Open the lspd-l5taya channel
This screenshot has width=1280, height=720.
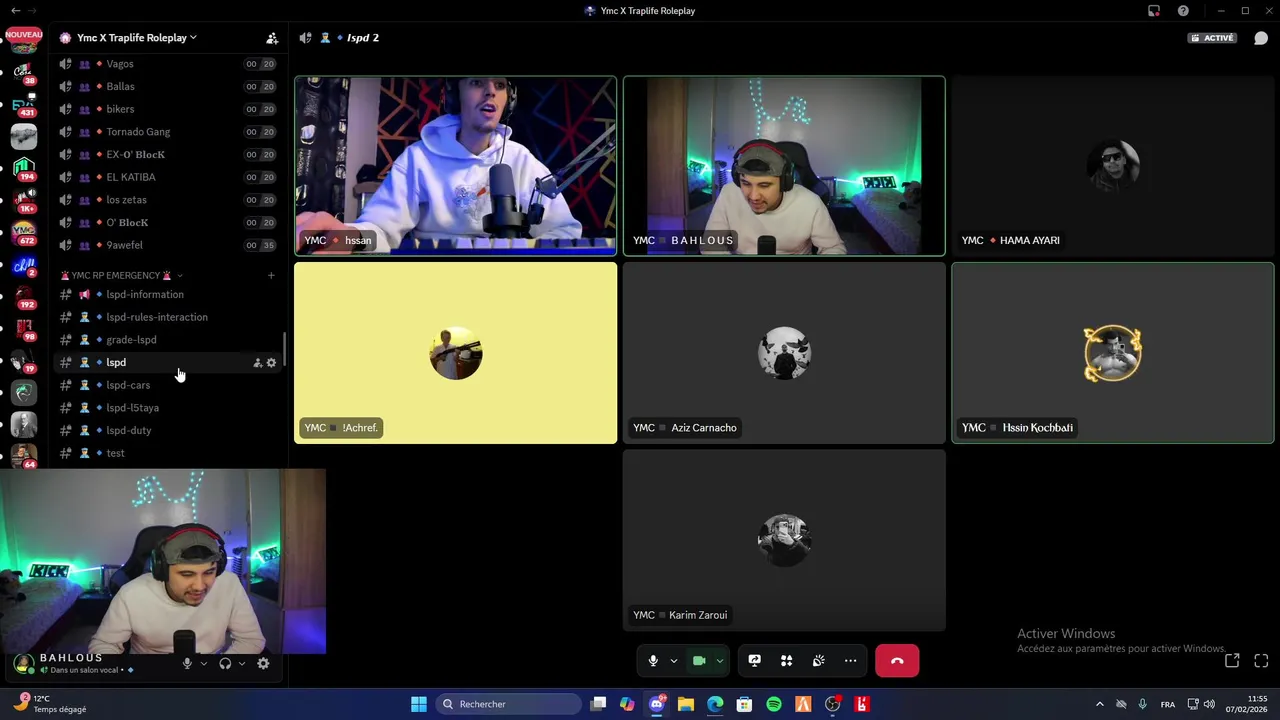pyautogui.click(x=168, y=408)
